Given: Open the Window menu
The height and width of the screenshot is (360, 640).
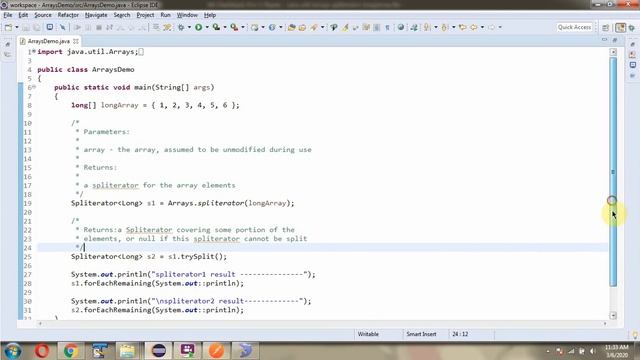Looking at the screenshot, I should (x=187, y=15).
